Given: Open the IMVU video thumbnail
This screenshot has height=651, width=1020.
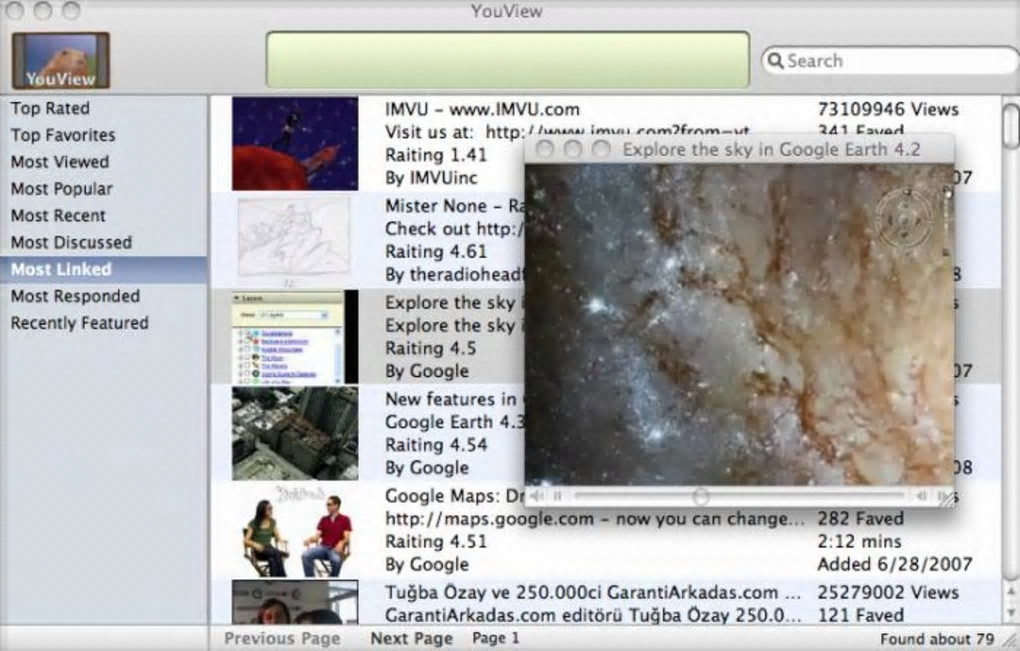Looking at the screenshot, I should 294,143.
